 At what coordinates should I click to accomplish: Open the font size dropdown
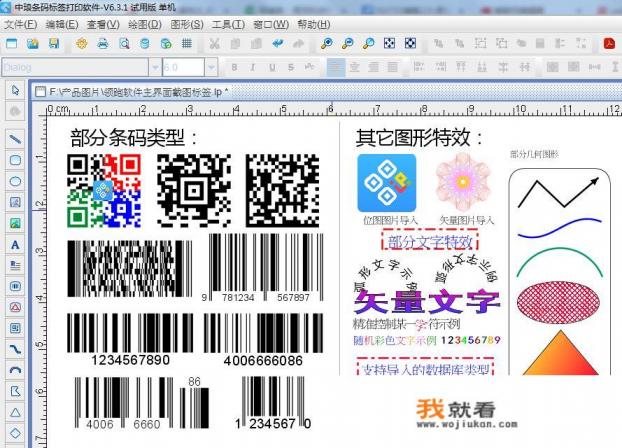(213, 67)
